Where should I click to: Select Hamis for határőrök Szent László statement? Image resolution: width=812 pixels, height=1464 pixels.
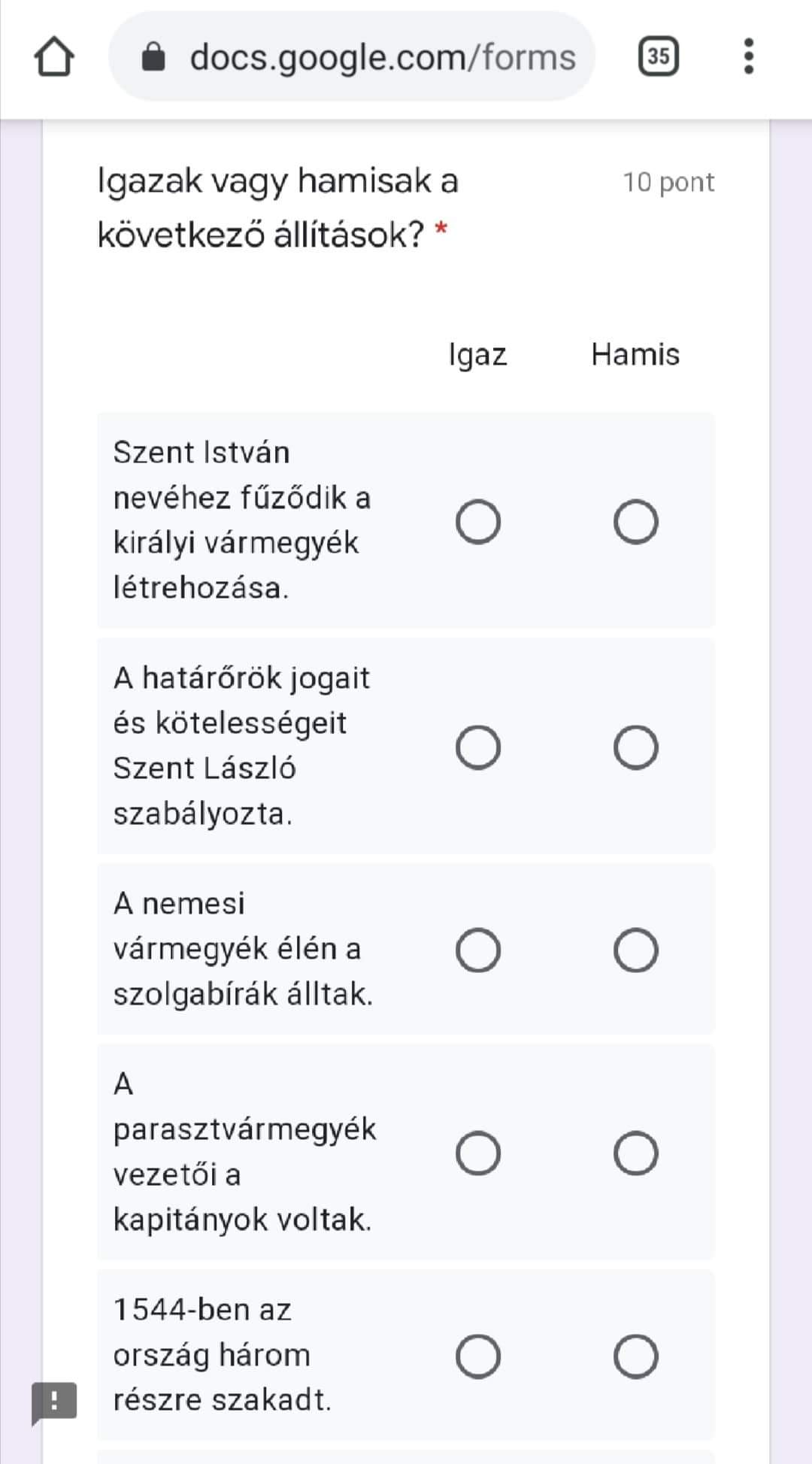[635, 747]
